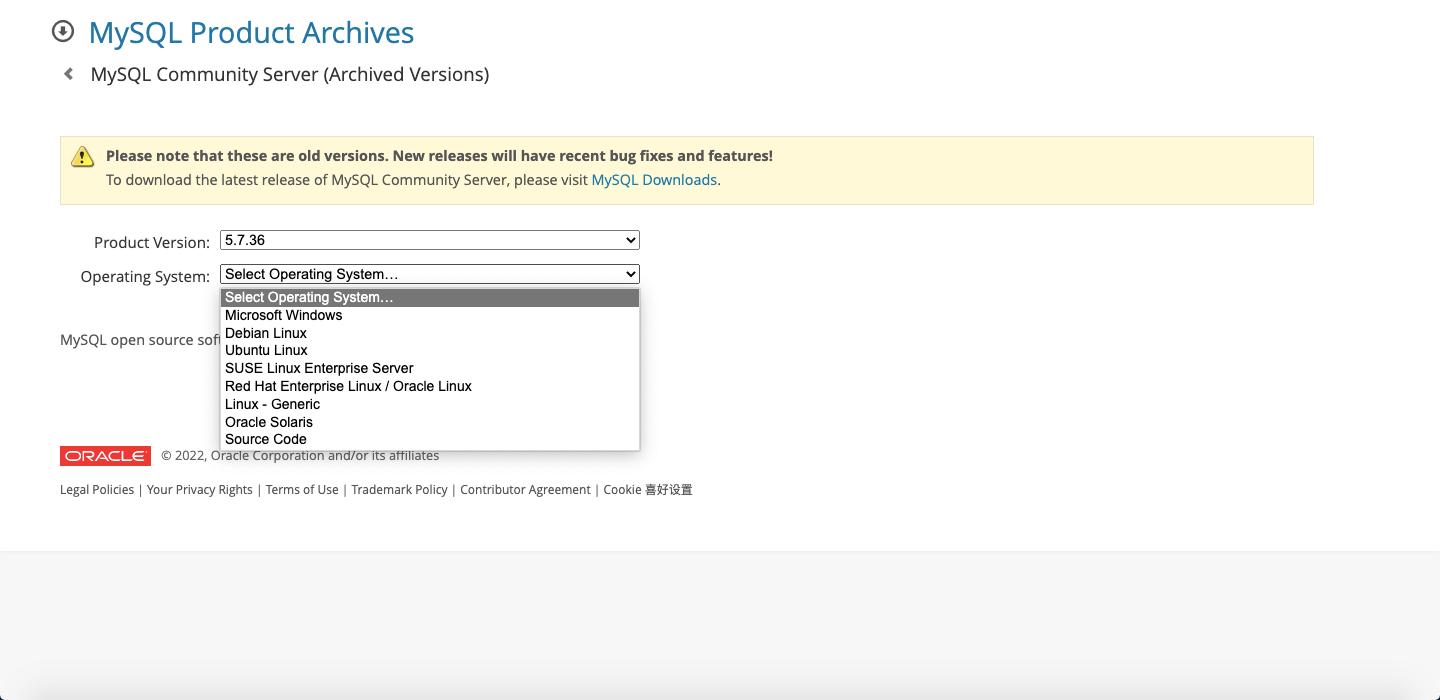The height and width of the screenshot is (700, 1440).
Task: Choose Linux - Generic option
Action: [x=430, y=404]
